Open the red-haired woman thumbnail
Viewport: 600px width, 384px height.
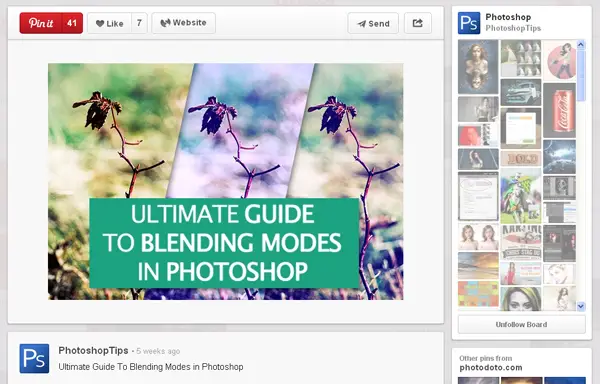click(478, 135)
